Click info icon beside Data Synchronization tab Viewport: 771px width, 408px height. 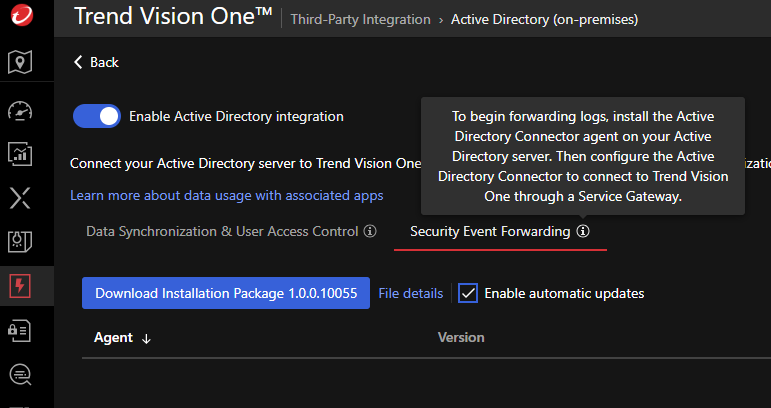pyautogui.click(x=370, y=231)
